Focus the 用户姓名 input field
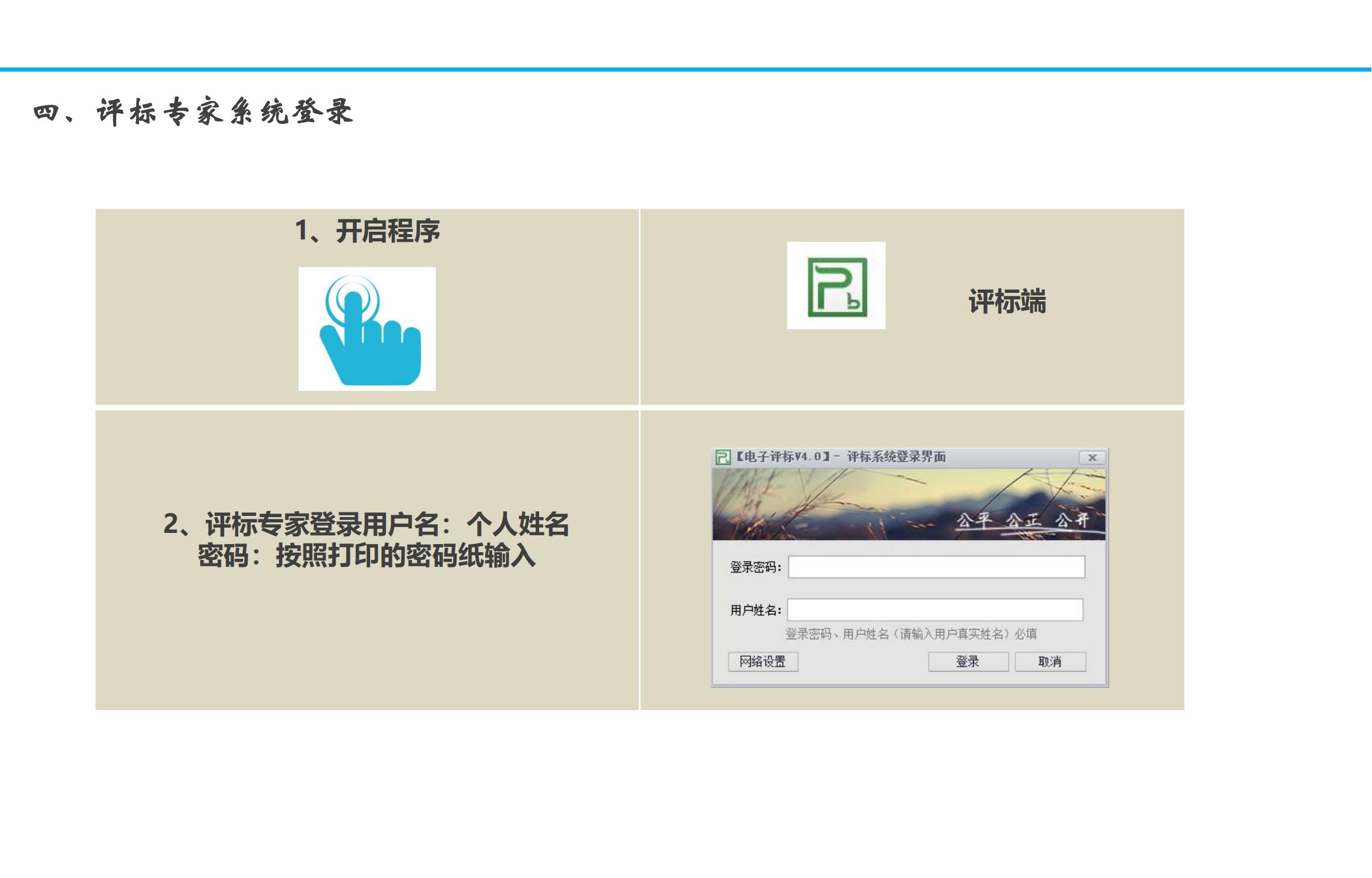1372x878 pixels. click(x=935, y=610)
